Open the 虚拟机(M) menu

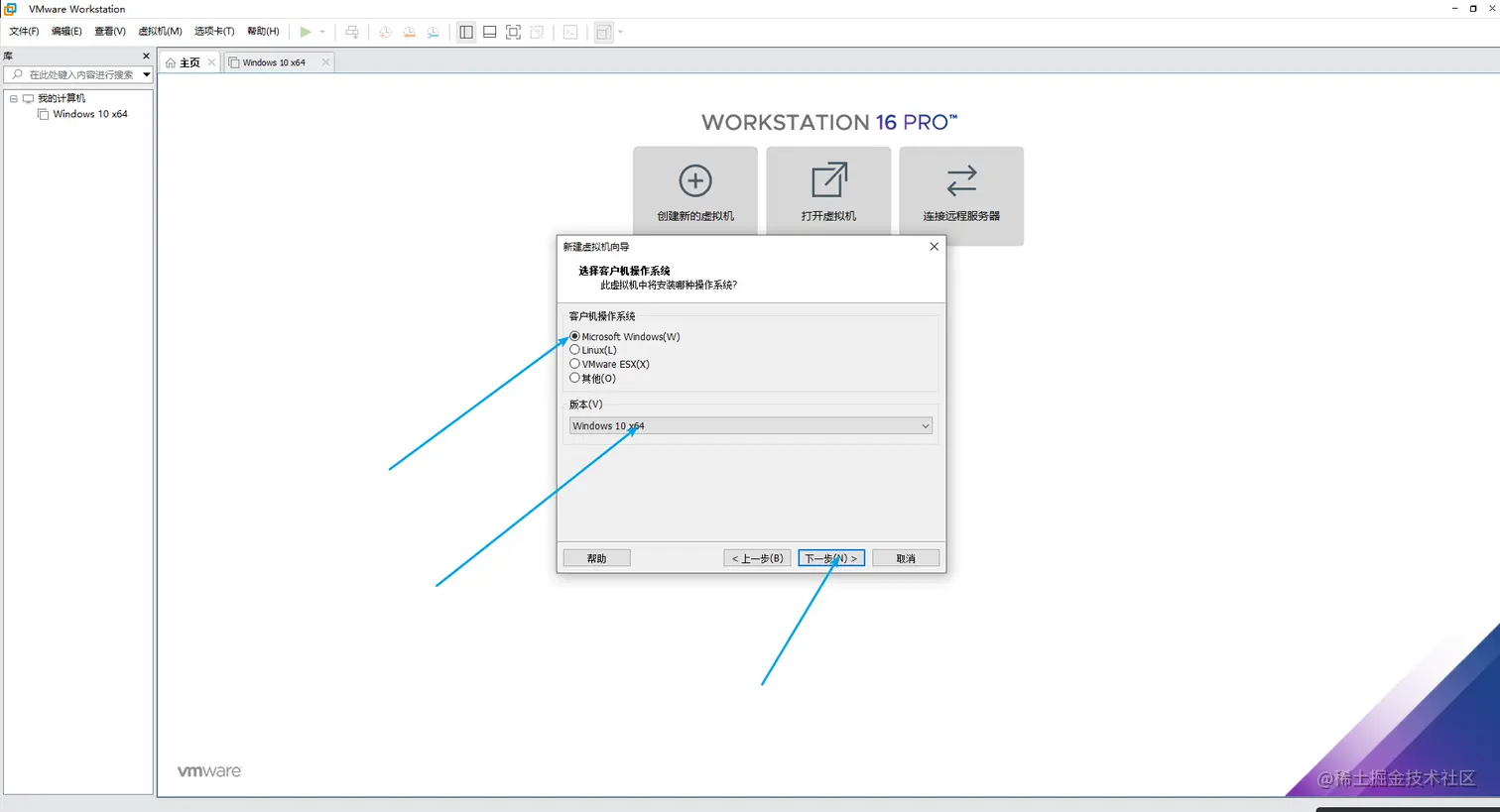click(x=160, y=32)
